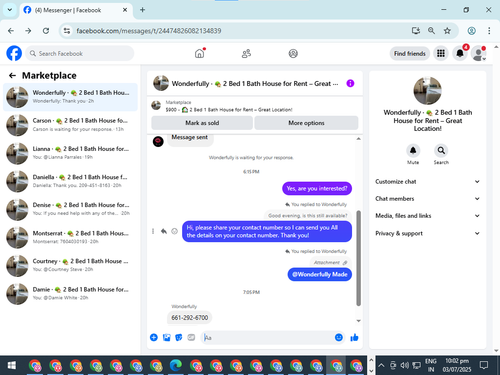500x375 pixels.
Task: Click the listing photo in right panel
Action: [427, 90]
